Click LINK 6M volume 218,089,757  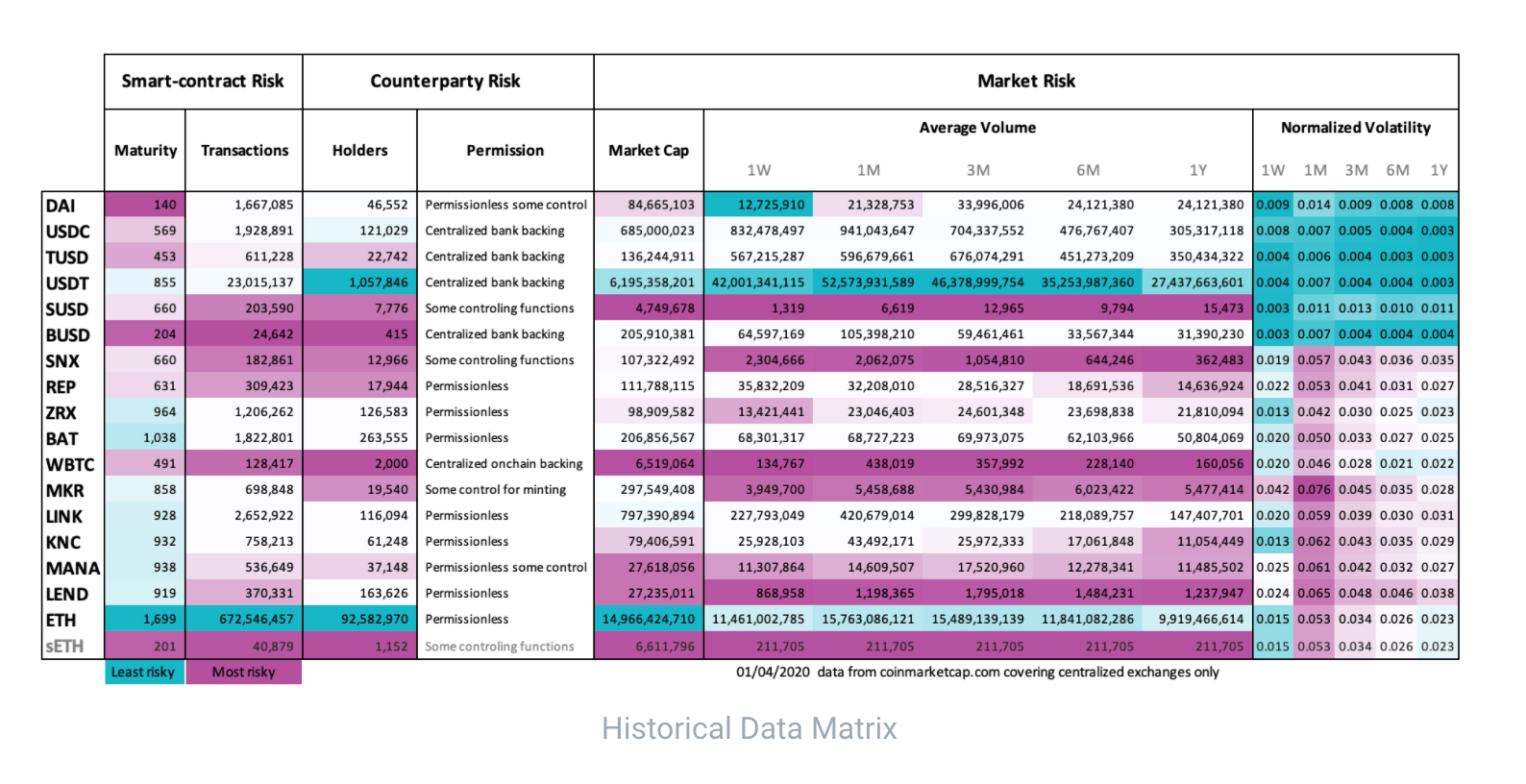pos(1097,516)
